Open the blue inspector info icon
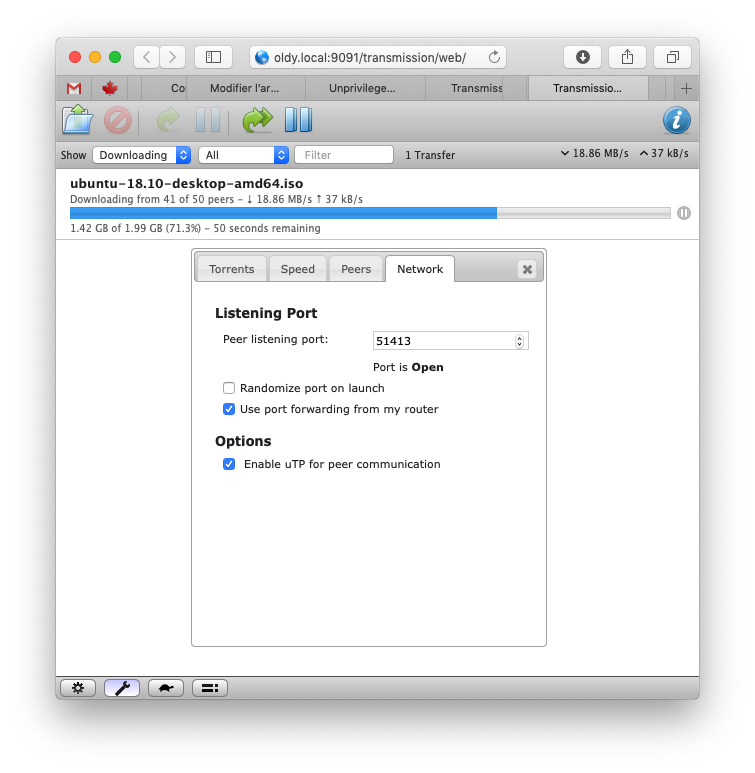The height and width of the screenshot is (773, 755). [x=677, y=120]
